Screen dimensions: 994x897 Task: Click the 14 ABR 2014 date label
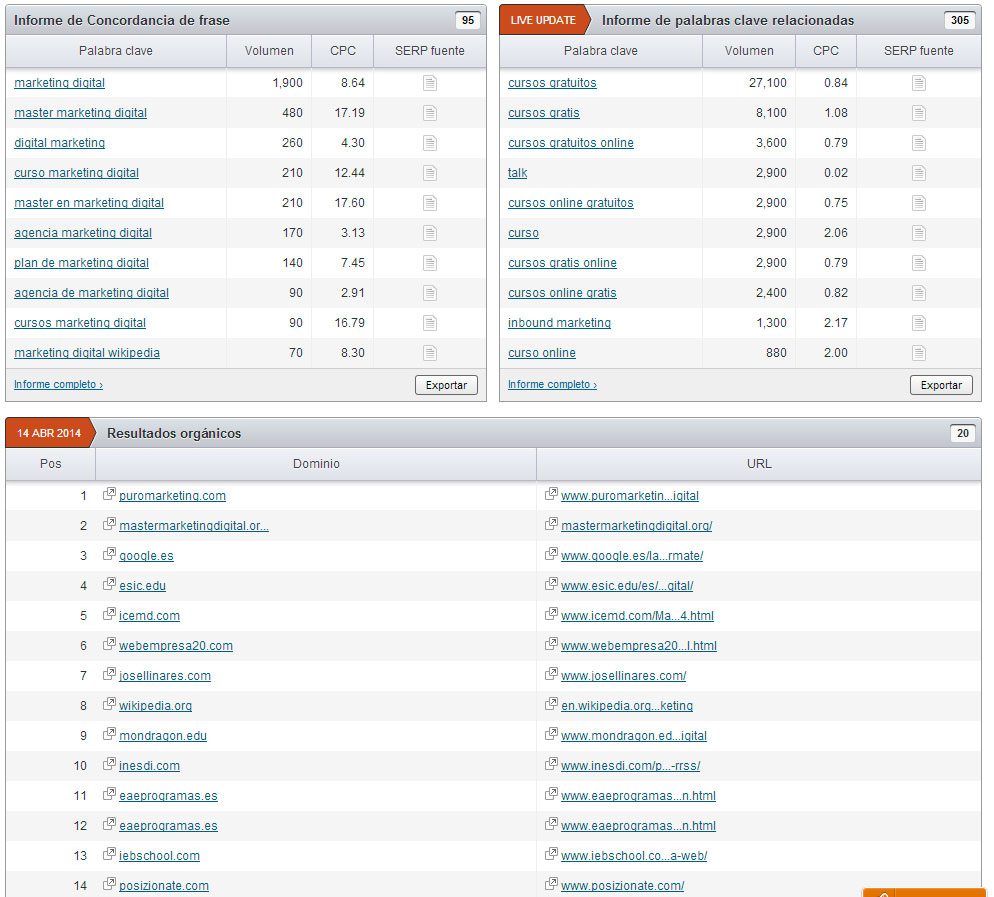(x=49, y=434)
